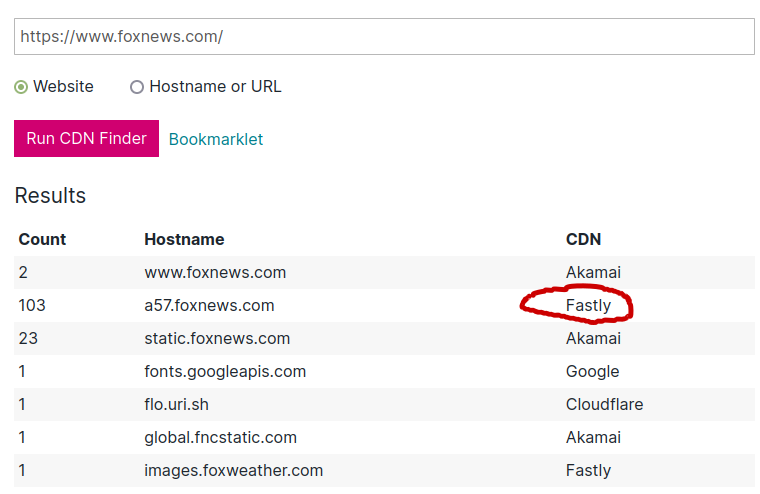Image resolution: width=760 pixels, height=494 pixels.
Task: Select hostname a57.foxnews.com
Action: [x=209, y=305]
